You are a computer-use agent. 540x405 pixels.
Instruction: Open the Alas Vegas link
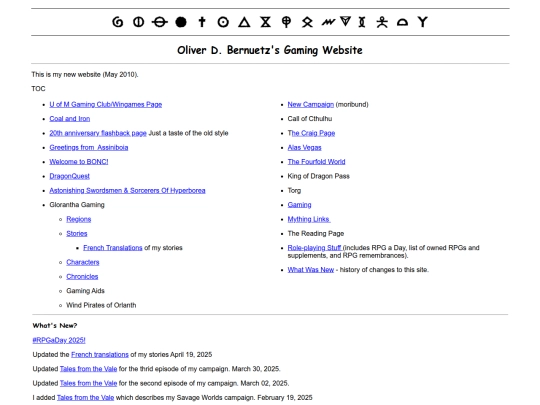(x=304, y=147)
